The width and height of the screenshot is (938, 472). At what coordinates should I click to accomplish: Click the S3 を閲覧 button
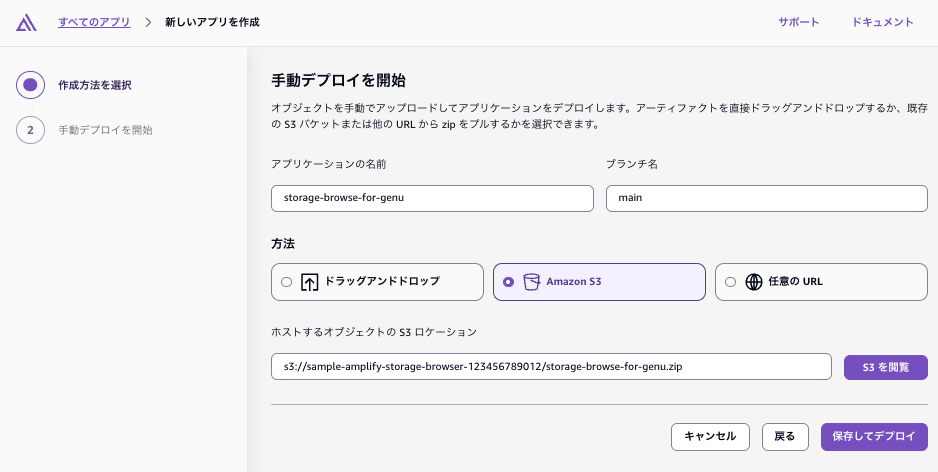coord(886,367)
